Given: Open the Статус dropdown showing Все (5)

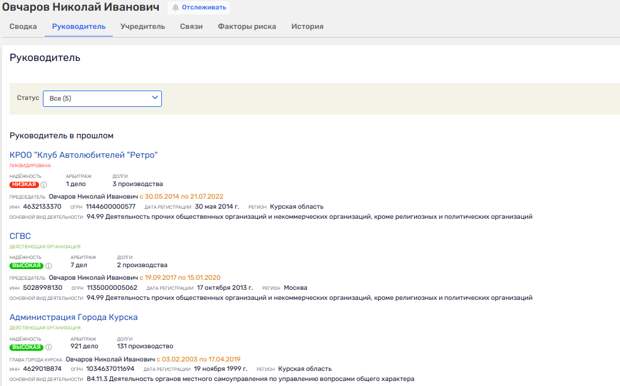Looking at the screenshot, I should pos(102,98).
